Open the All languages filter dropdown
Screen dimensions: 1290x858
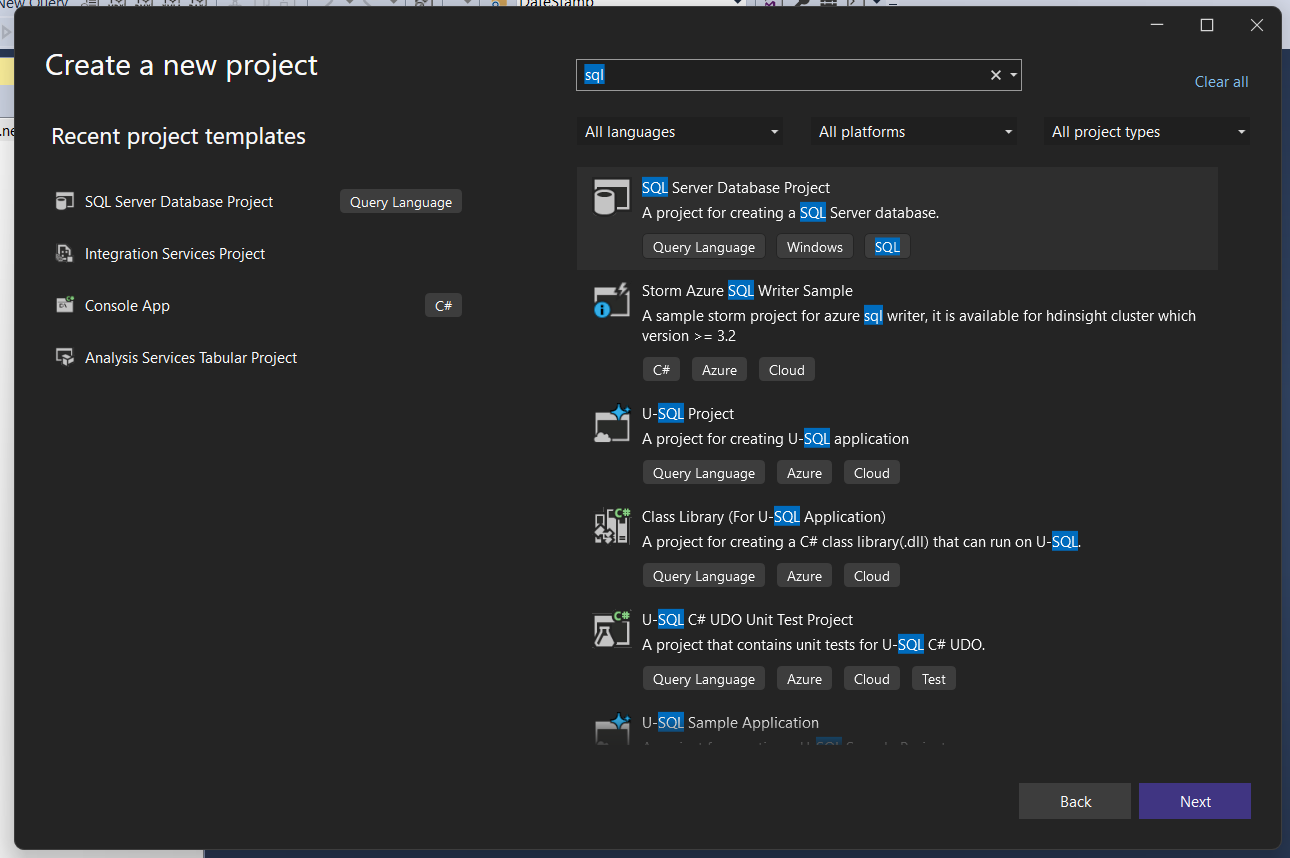680,132
